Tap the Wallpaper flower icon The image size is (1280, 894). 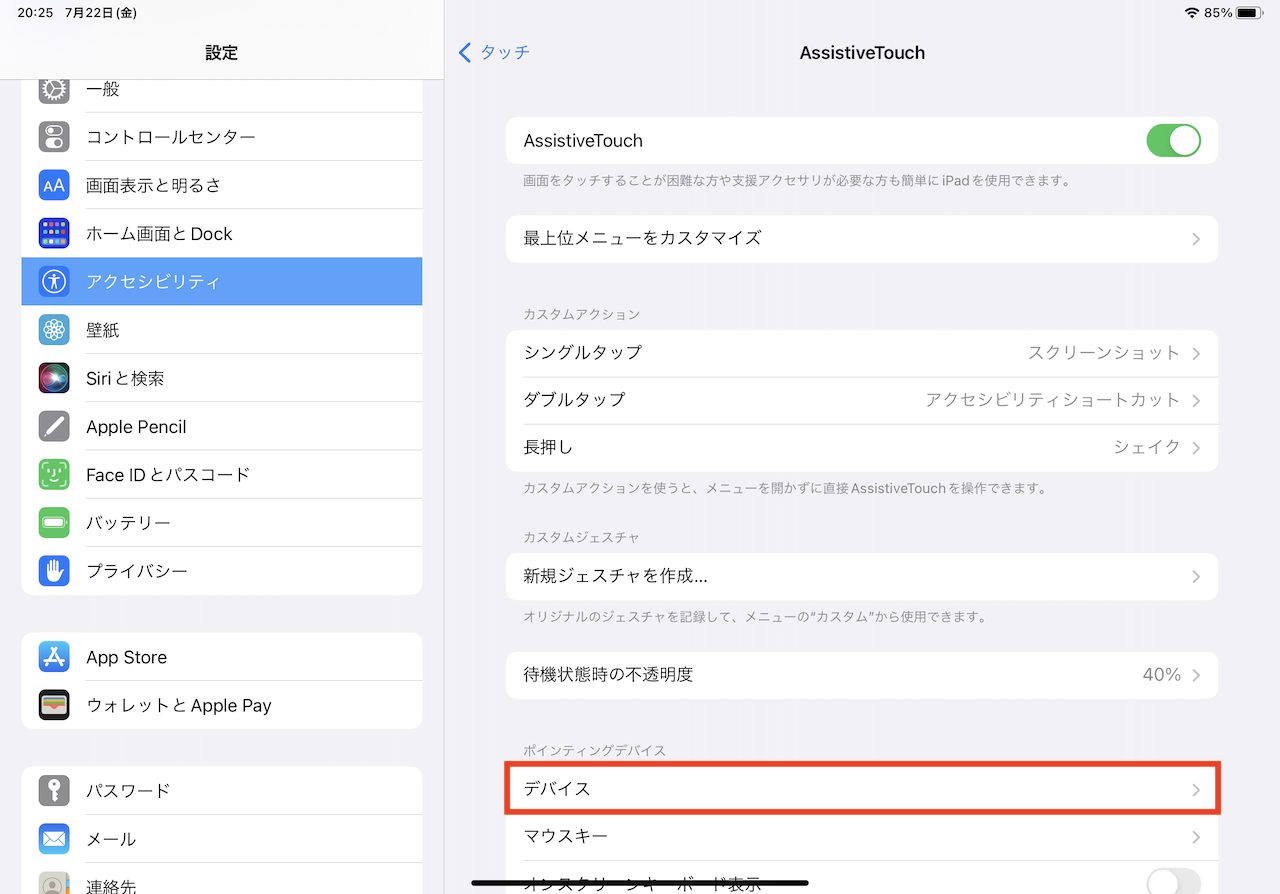(54, 329)
